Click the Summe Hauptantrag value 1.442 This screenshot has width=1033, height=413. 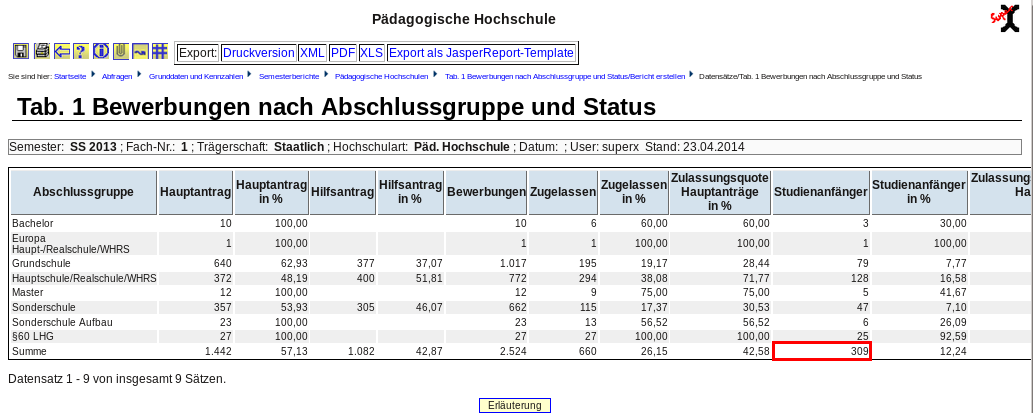(x=218, y=352)
